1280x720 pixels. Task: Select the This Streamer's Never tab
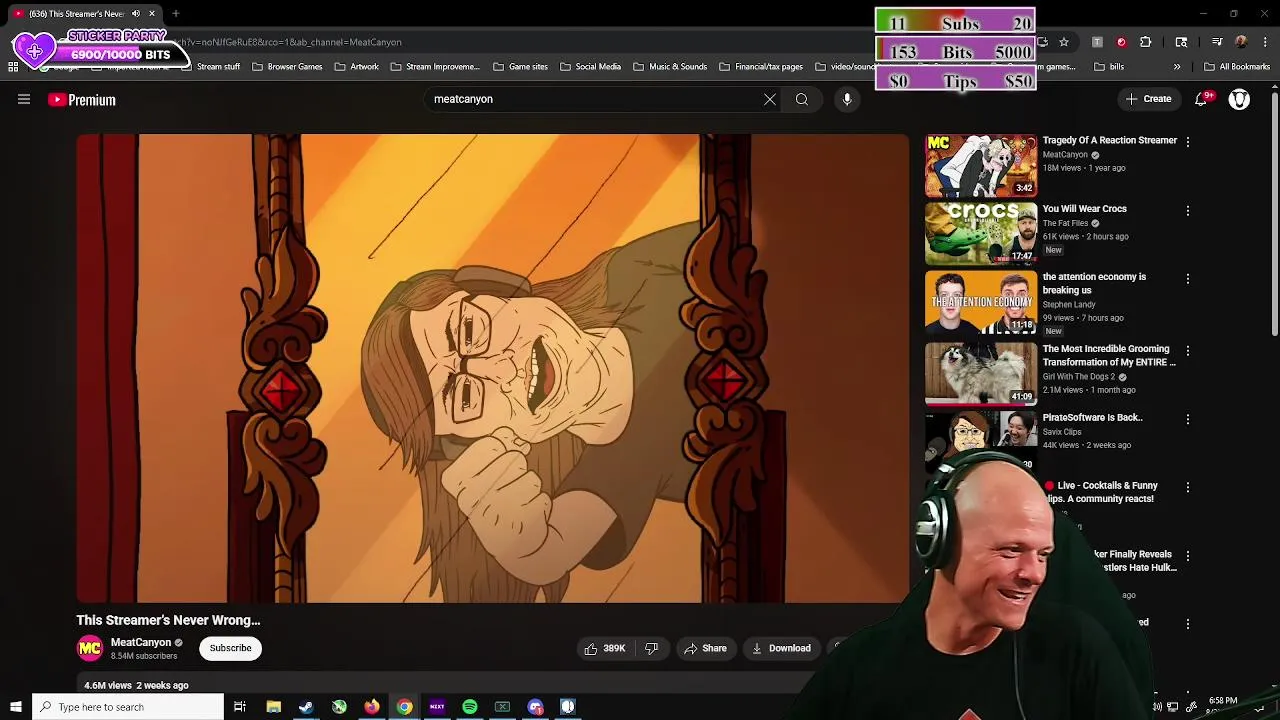point(84,14)
